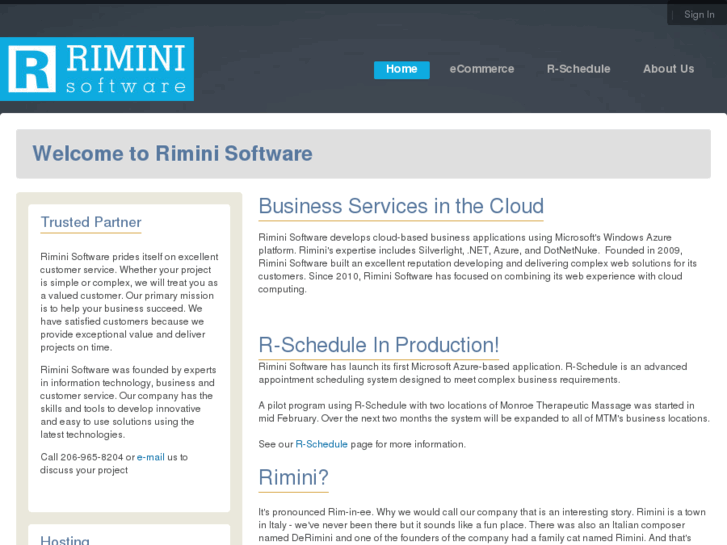Click the Welcome to Rimini Software heading
Viewport: 727px width, 545px height.
[x=172, y=154]
